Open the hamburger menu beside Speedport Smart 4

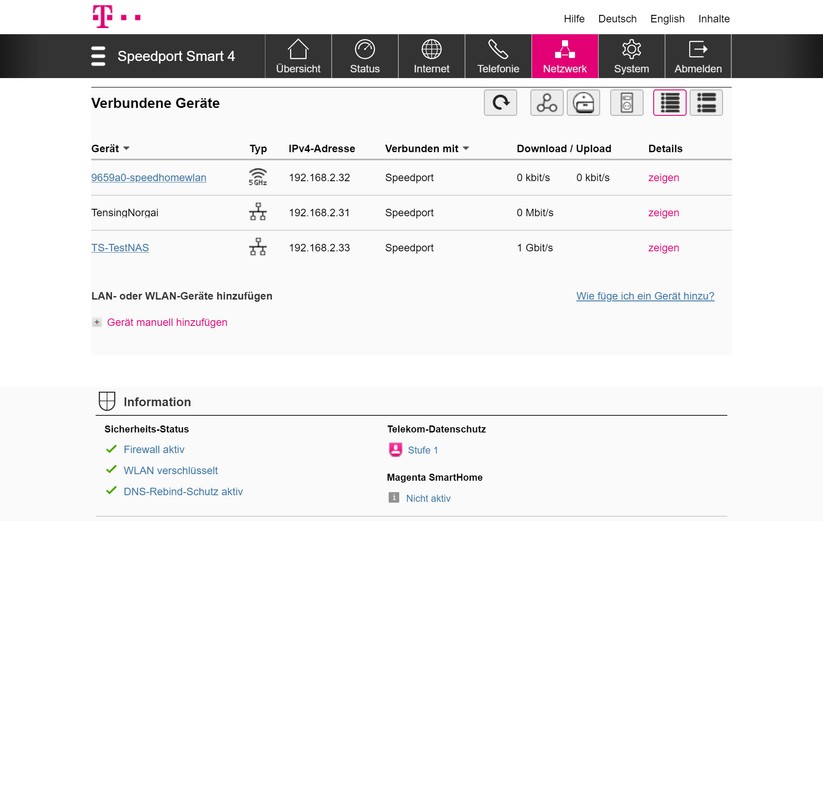[x=98, y=56]
